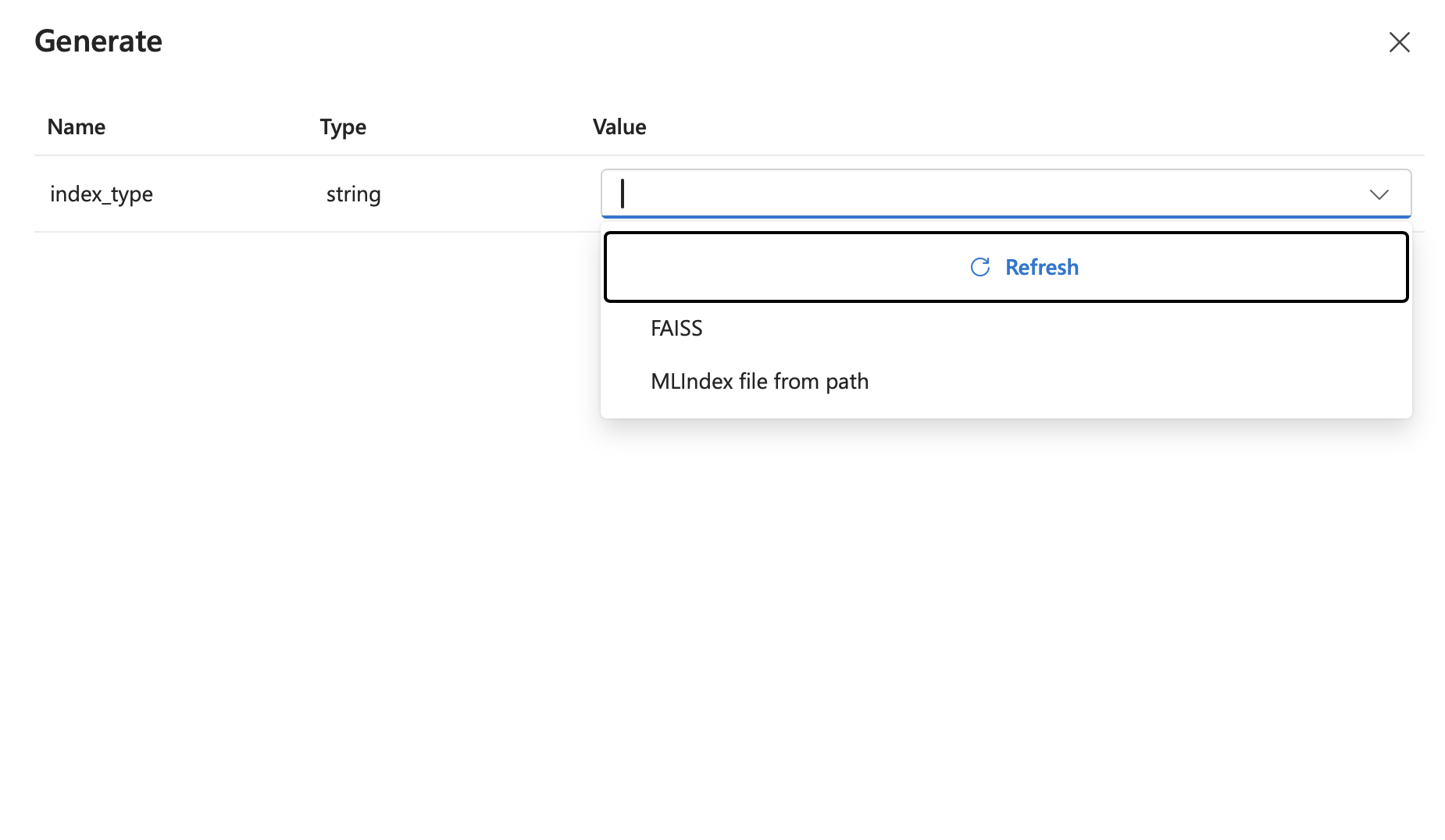The image size is (1445, 840).
Task: Select the string type cell
Action: pyautogui.click(x=354, y=194)
